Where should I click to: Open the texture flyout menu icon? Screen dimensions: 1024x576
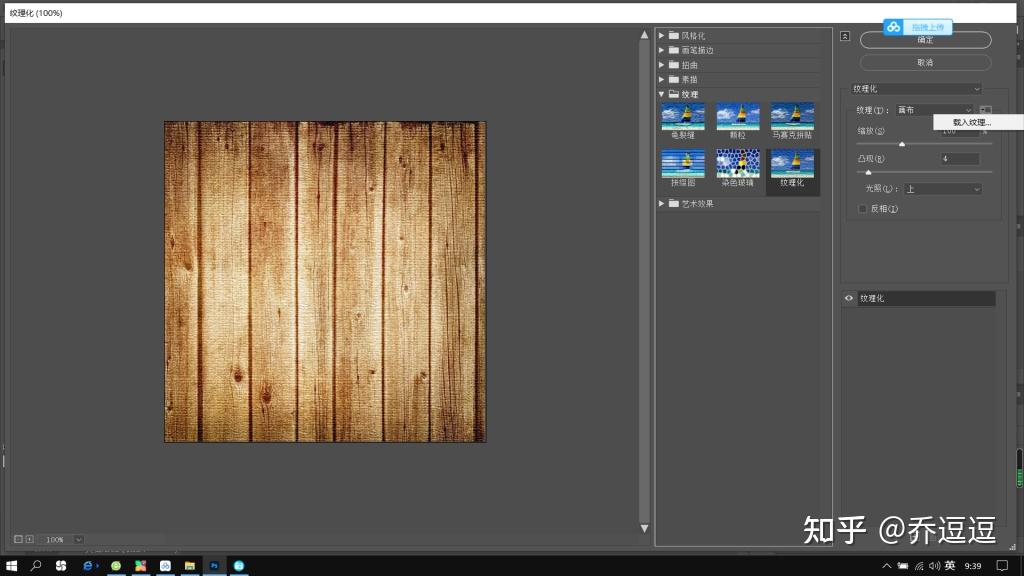coord(985,110)
